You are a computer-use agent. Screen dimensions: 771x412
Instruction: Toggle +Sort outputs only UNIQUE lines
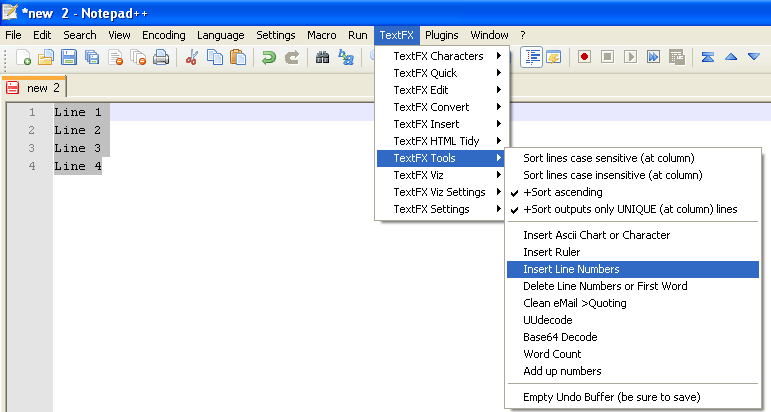point(630,209)
